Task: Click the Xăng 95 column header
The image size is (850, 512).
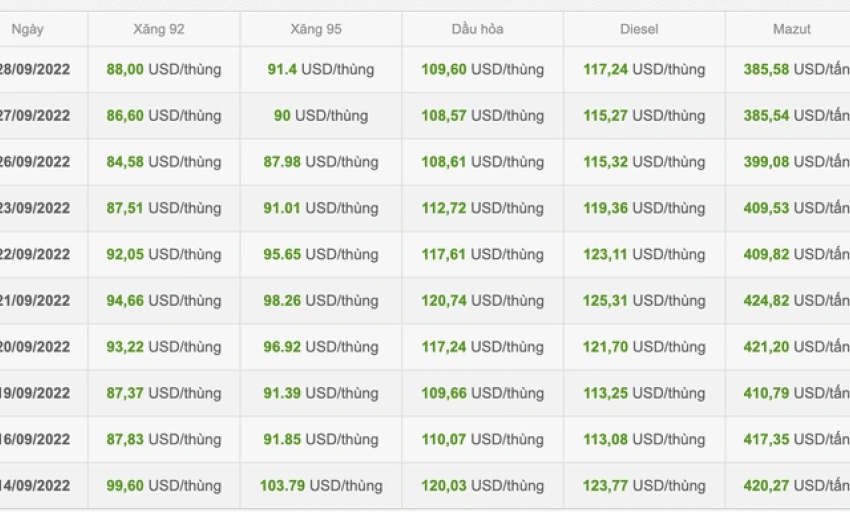Action: [x=316, y=29]
